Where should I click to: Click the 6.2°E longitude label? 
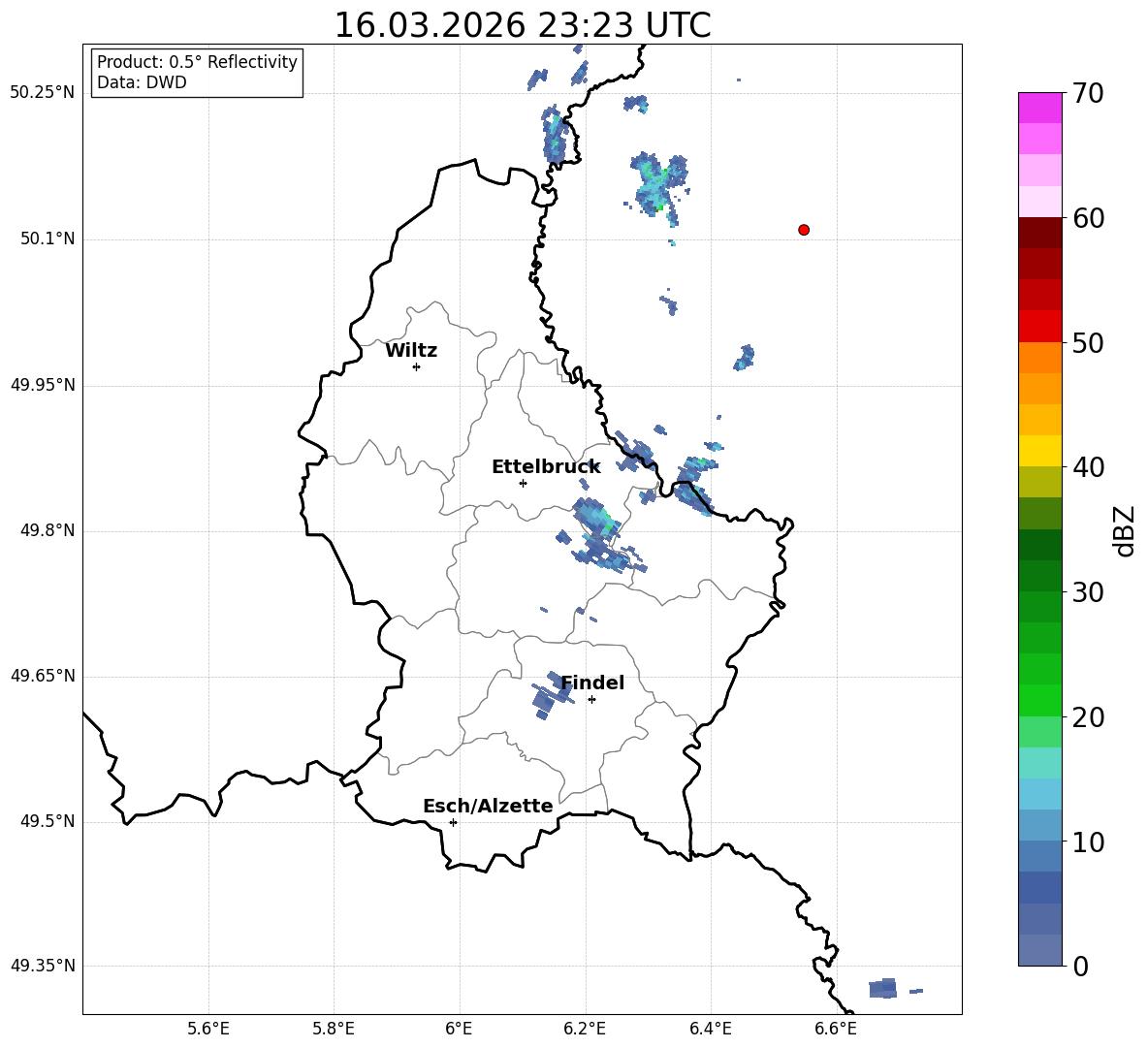[585, 1029]
